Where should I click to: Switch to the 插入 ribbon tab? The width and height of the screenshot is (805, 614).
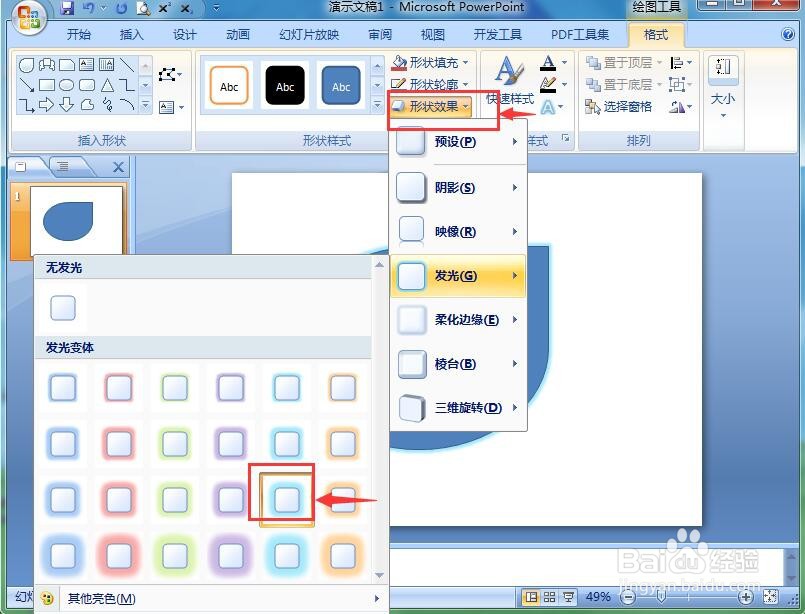coord(131,34)
